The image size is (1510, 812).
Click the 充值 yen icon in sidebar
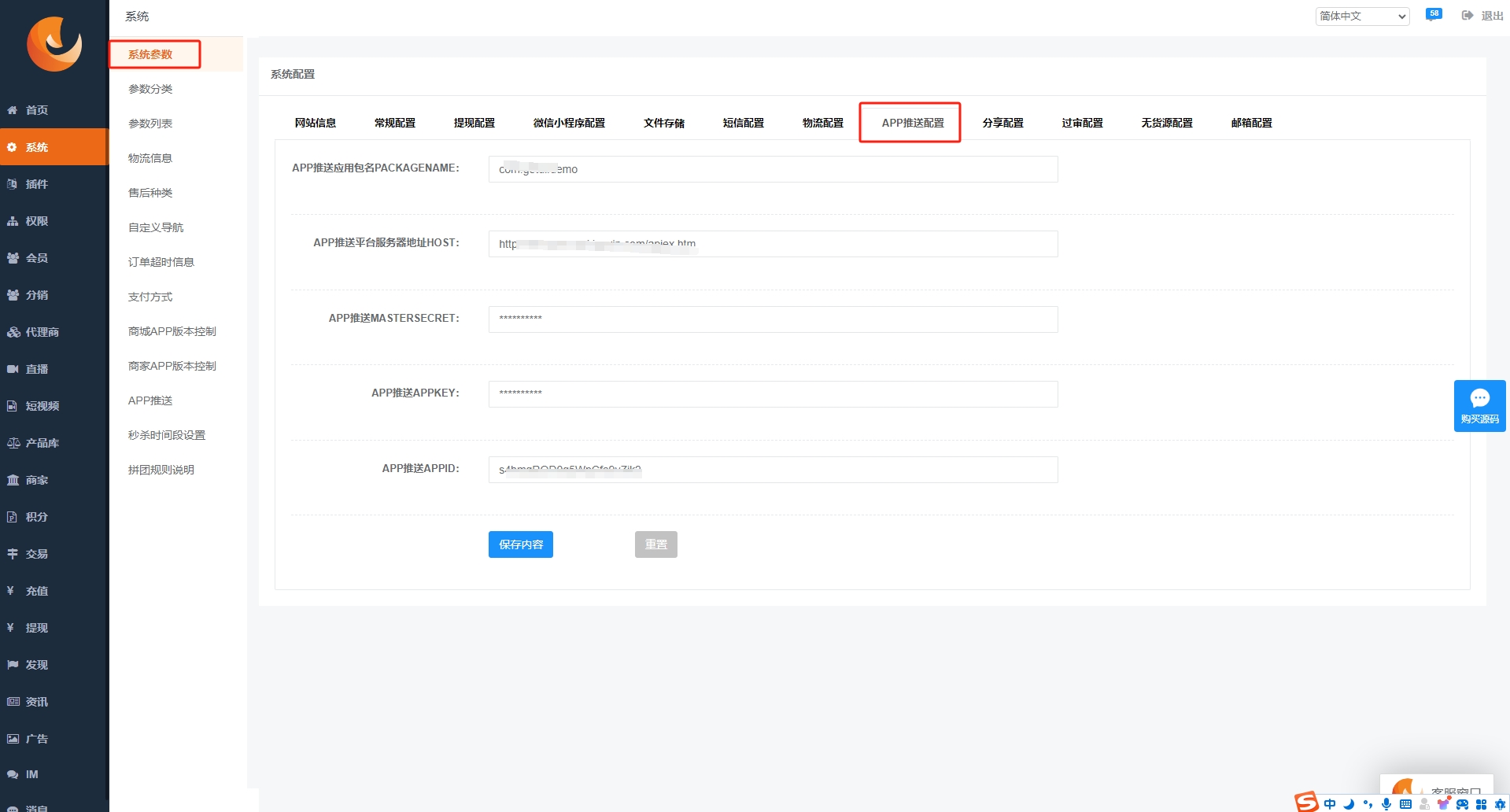click(11, 591)
